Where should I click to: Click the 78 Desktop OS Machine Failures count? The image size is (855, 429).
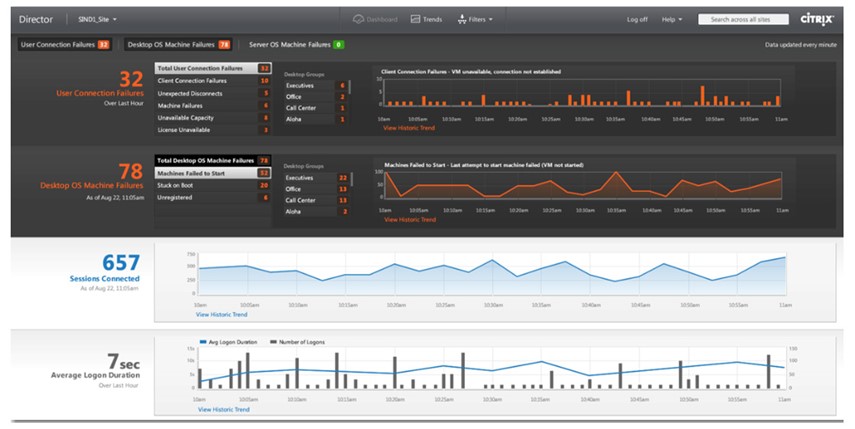tap(131, 171)
